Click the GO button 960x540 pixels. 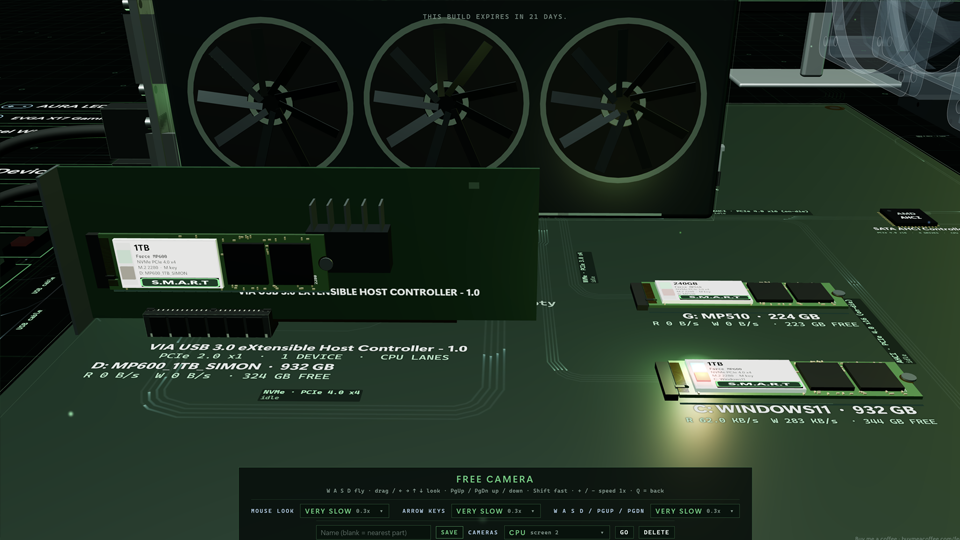[x=624, y=533]
